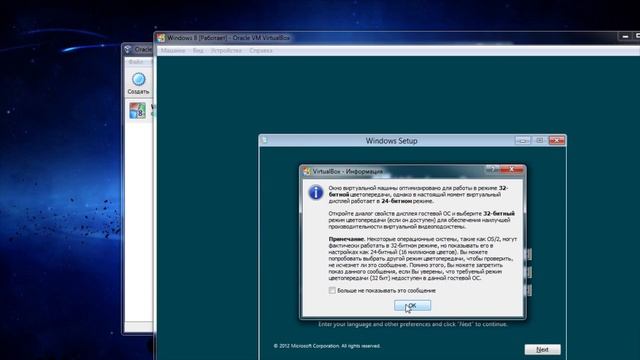640x360 pixels.
Task: Click the blue information icon in dialog
Action: coord(316,192)
